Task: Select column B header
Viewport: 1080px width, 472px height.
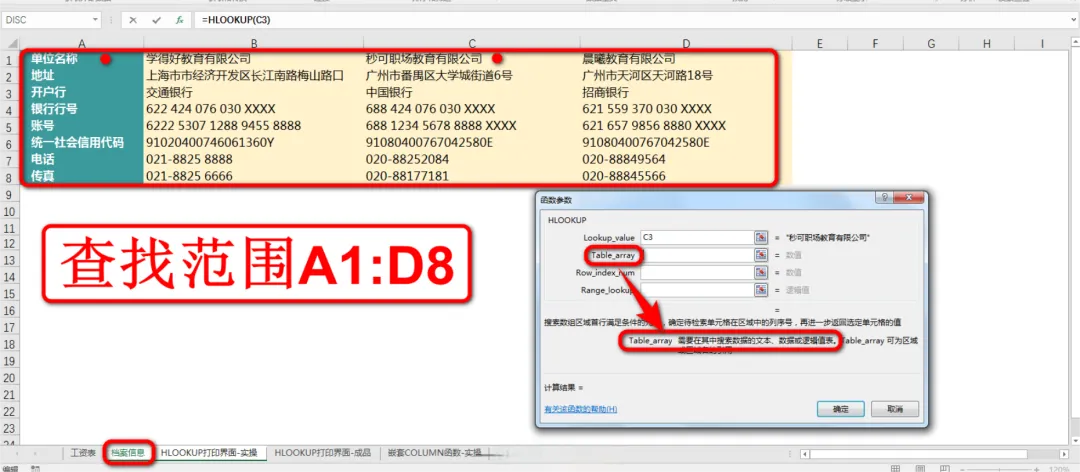Action: pyautogui.click(x=254, y=44)
